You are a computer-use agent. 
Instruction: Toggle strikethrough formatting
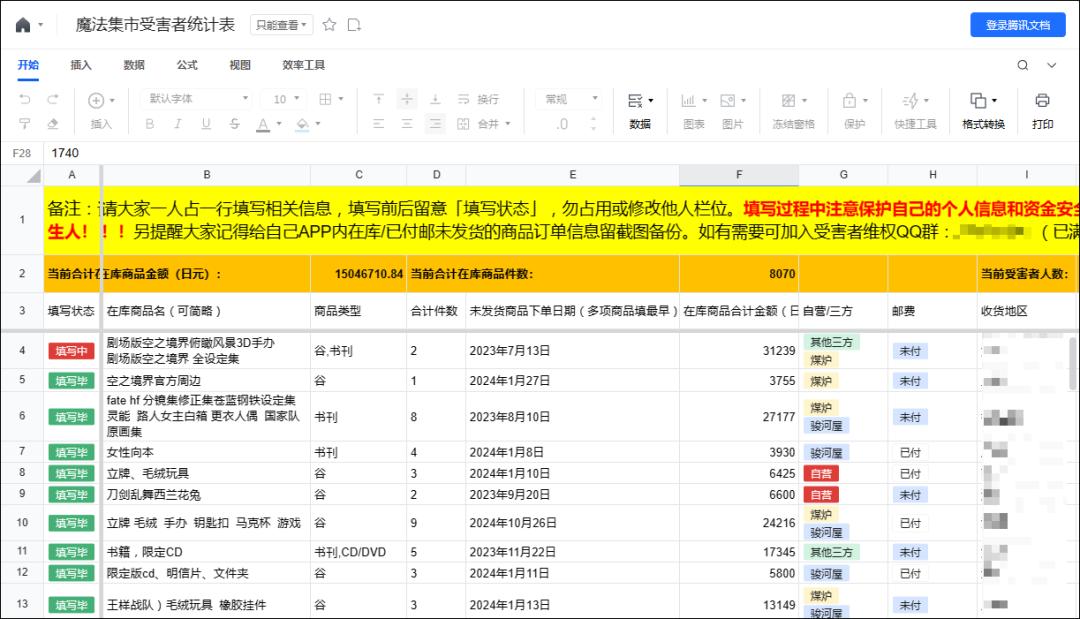[x=234, y=124]
